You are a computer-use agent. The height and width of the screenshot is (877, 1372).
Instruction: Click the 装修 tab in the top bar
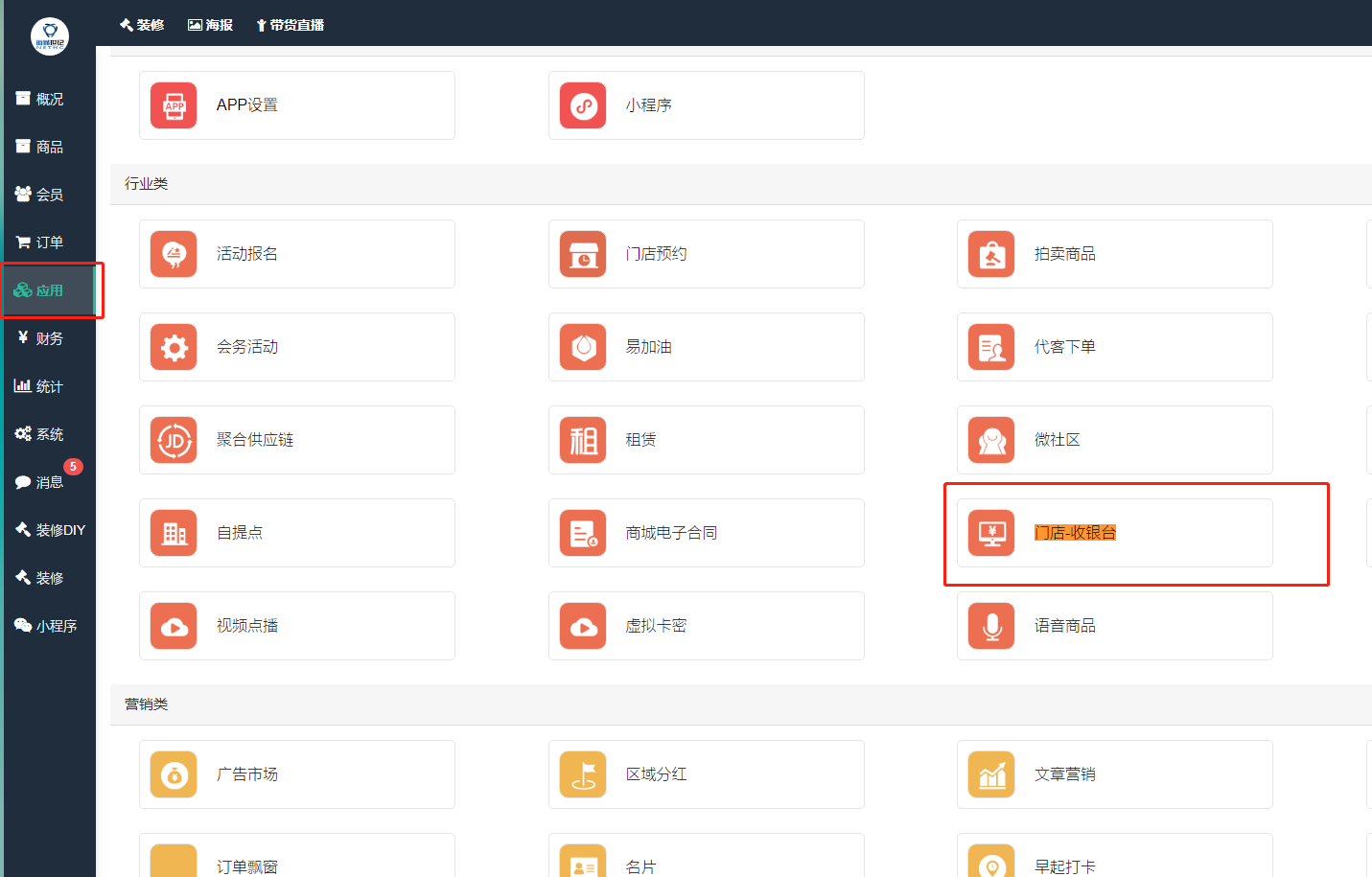click(x=142, y=25)
